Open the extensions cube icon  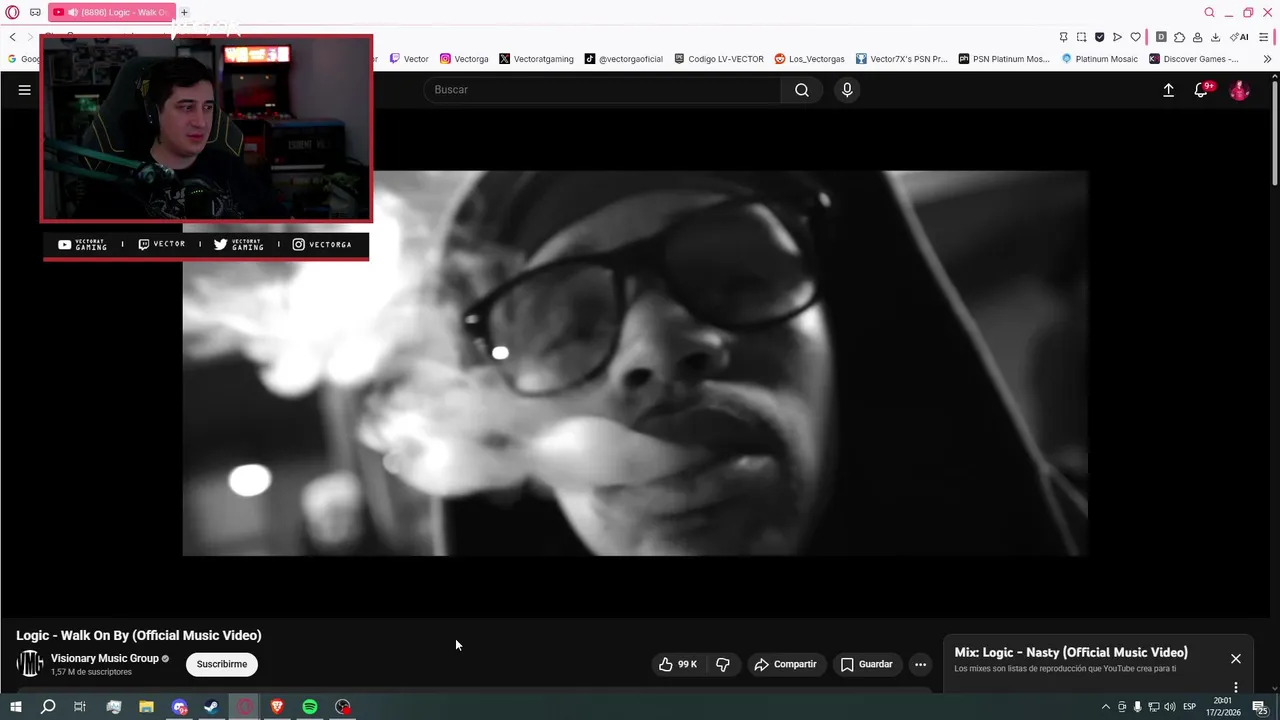pyautogui.click(x=1179, y=37)
